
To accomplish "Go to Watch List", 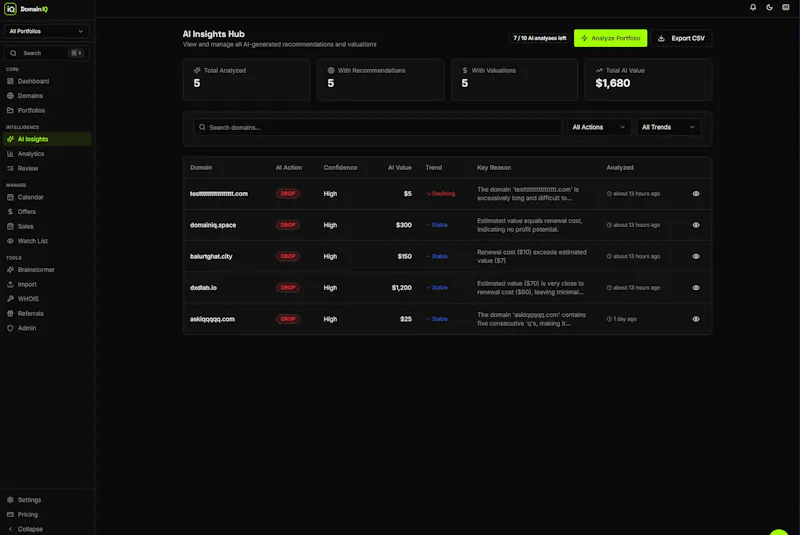I will pos(46,241).
